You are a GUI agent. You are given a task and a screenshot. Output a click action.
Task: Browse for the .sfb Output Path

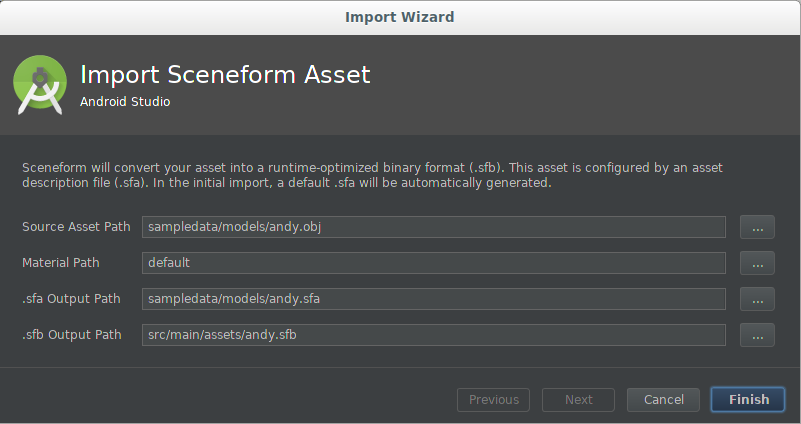757,335
